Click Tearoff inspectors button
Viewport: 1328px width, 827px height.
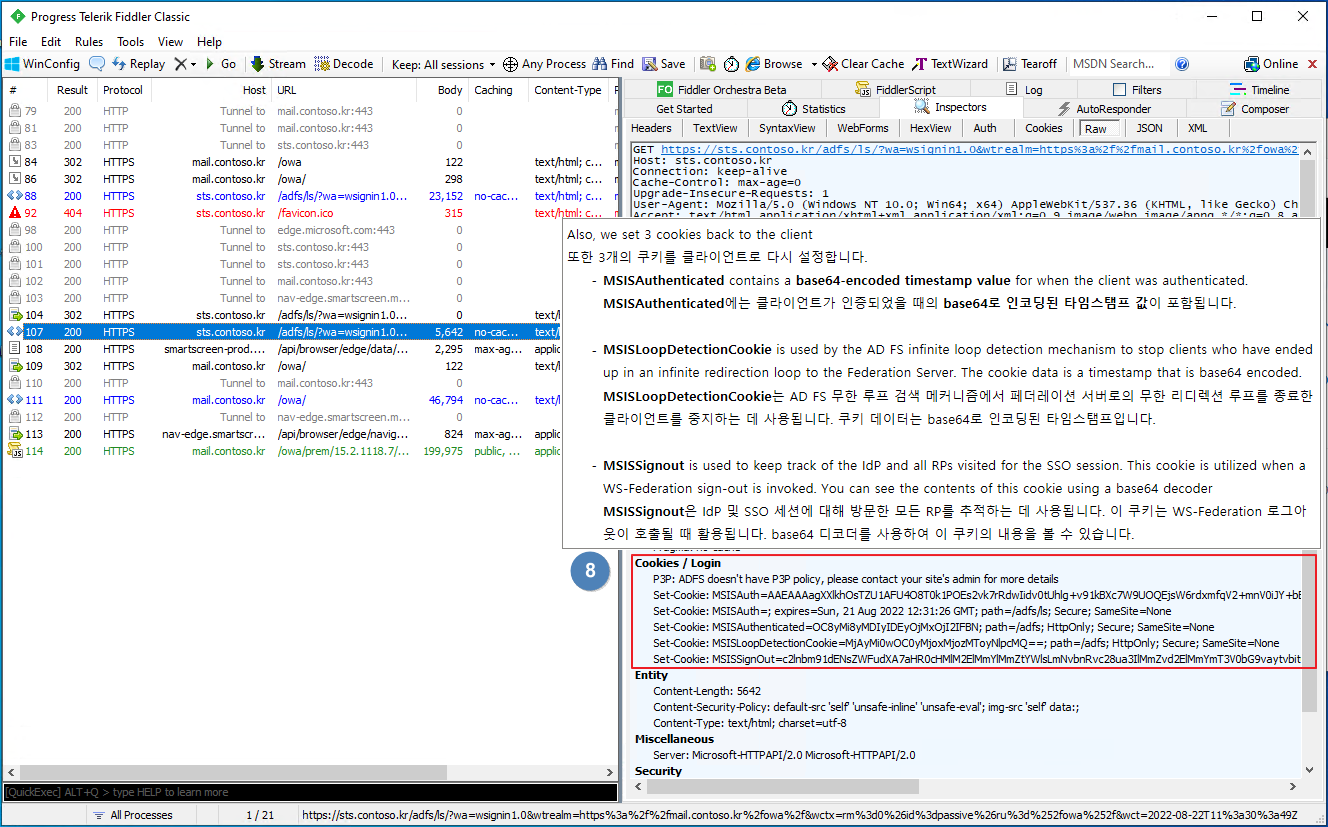pyautogui.click(x=1030, y=64)
